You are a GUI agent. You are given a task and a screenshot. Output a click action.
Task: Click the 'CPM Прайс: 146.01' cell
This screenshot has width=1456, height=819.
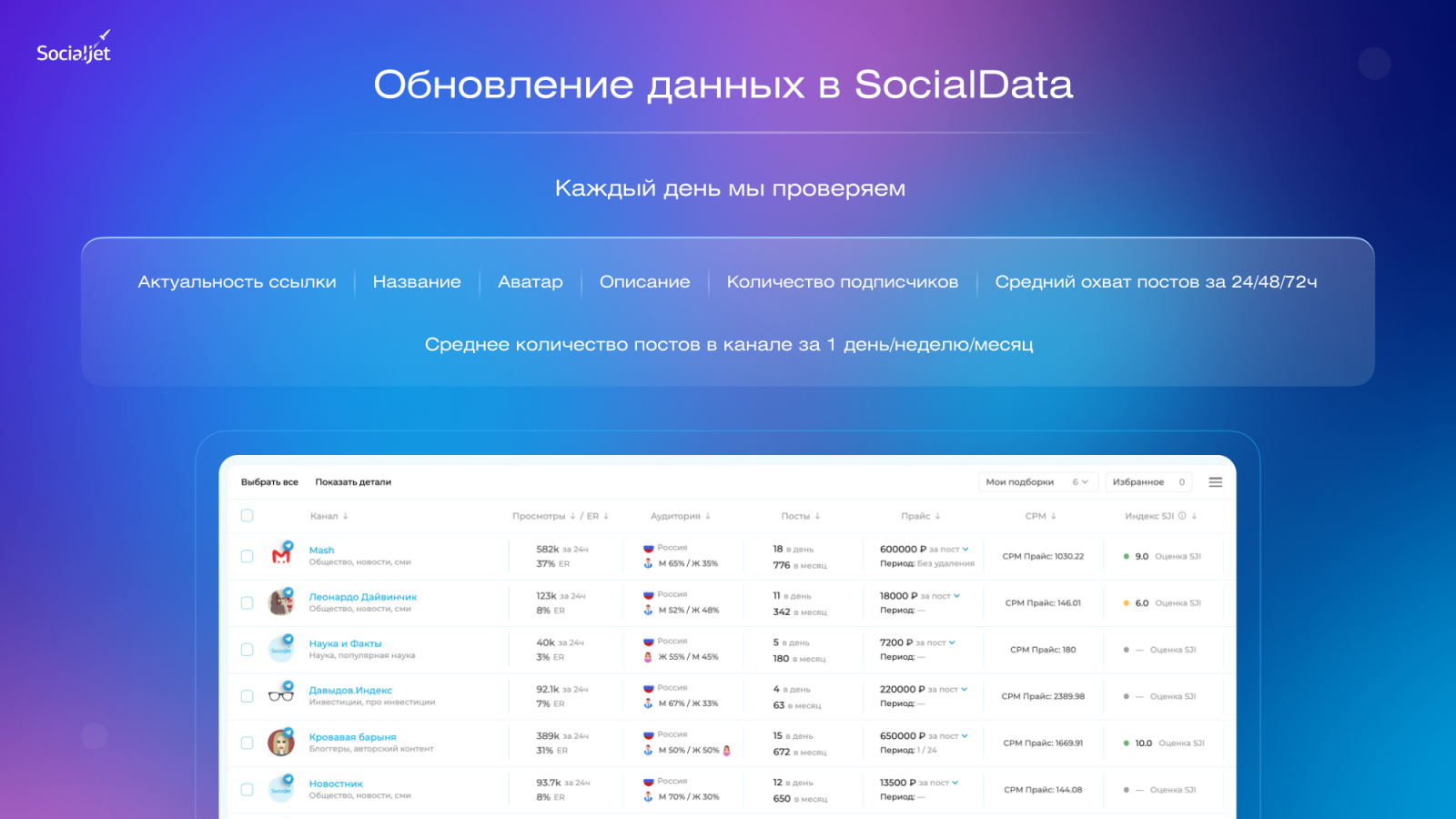pyautogui.click(x=1043, y=603)
